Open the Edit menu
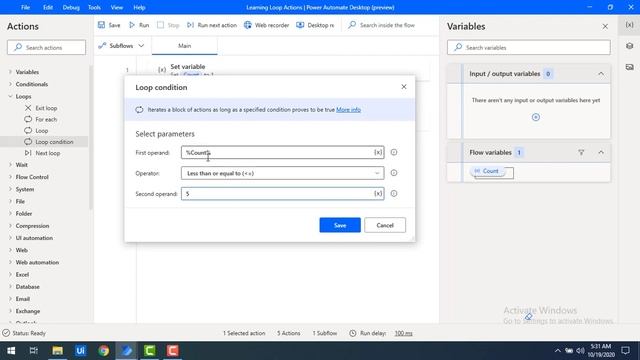Viewport: 640px width, 360px height. [x=48, y=7]
